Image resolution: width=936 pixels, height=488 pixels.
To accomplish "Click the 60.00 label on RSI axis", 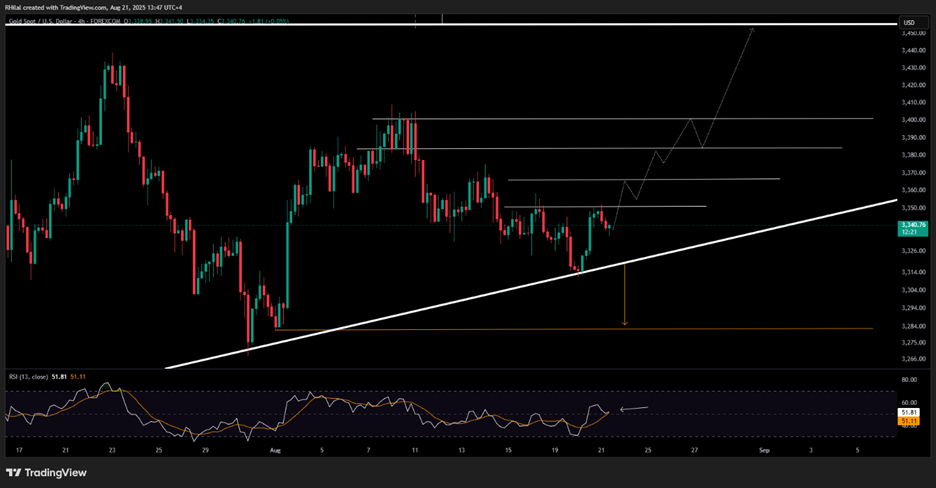I will pos(909,403).
